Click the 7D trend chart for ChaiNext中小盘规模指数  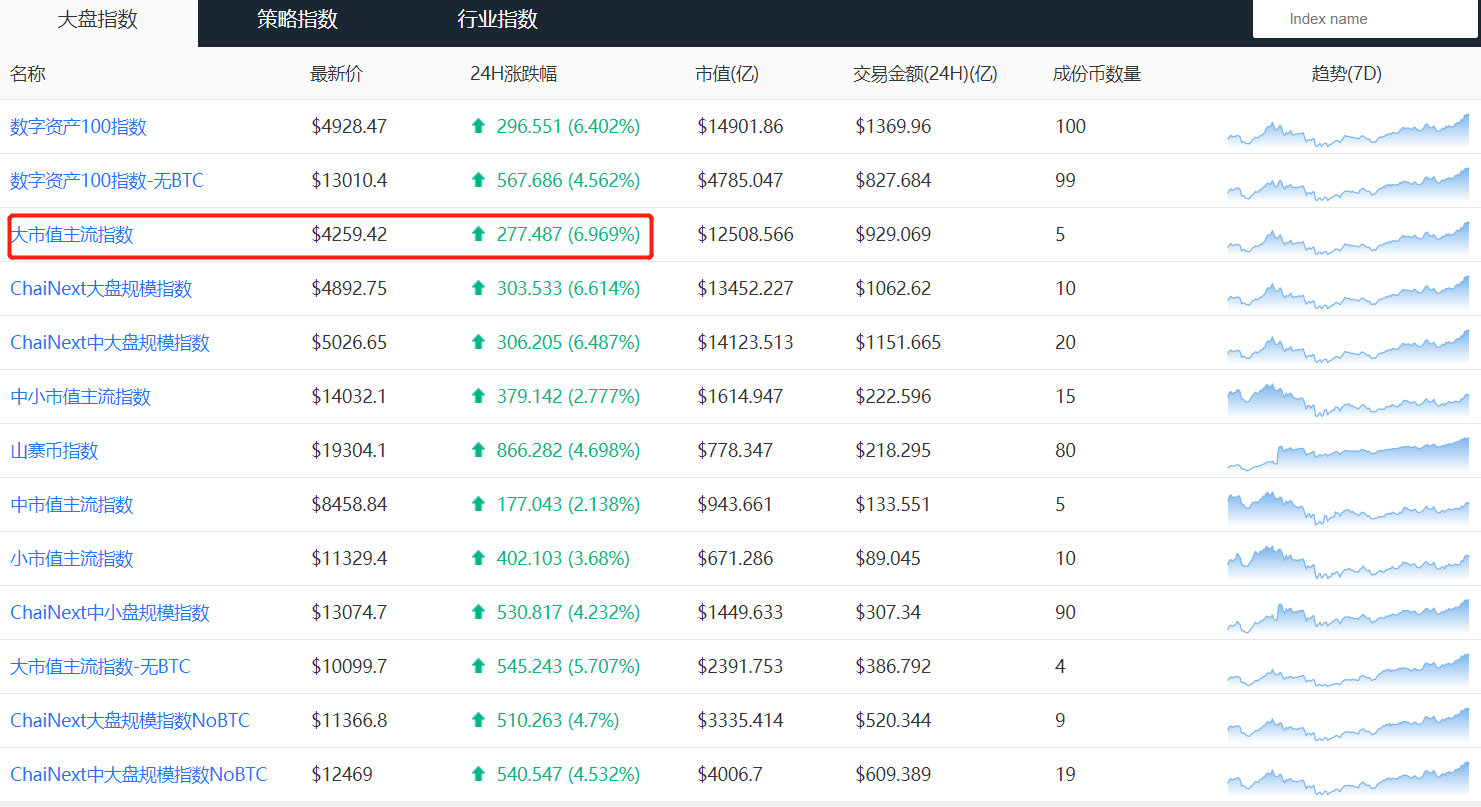(x=1348, y=616)
